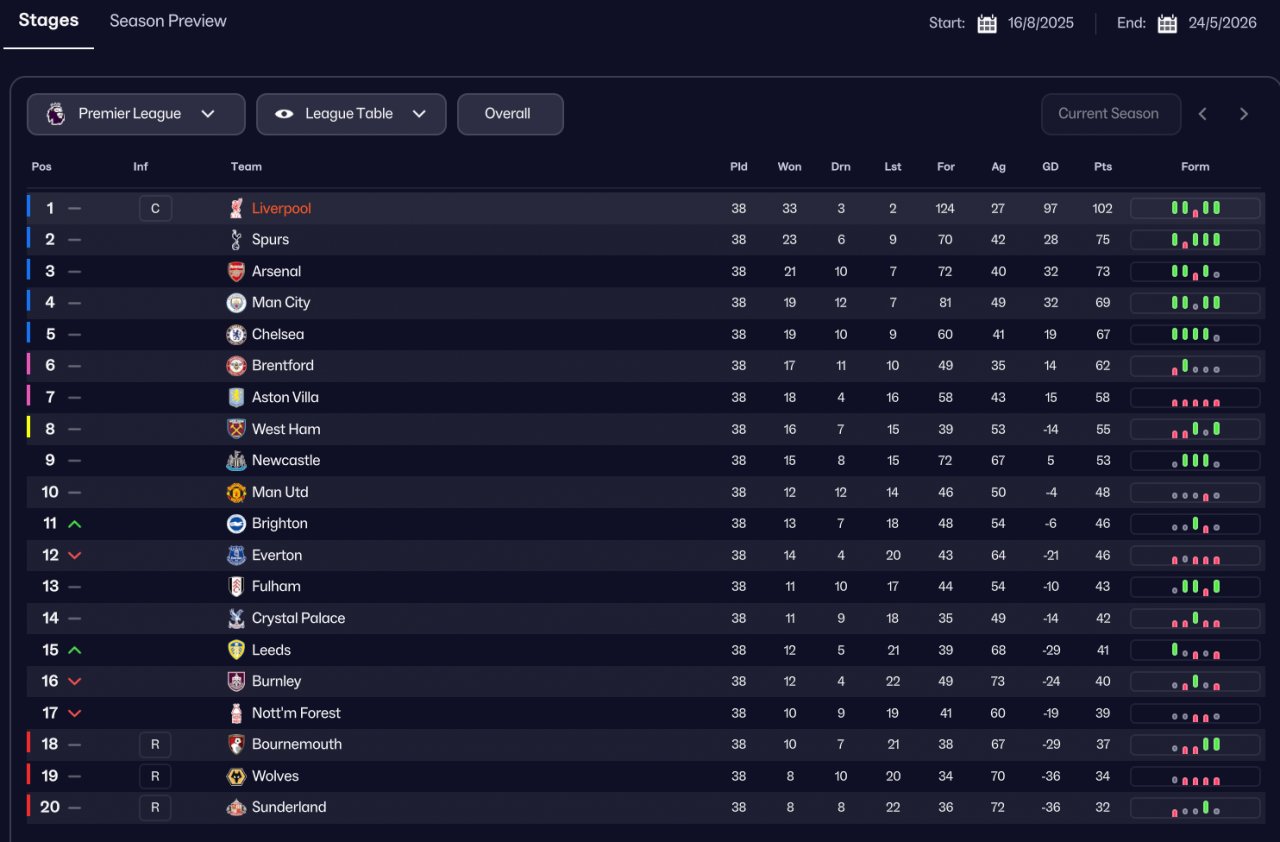This screenshot has height=842, width=1280.
Task: Click the Chelsea club crest
Action: click(x=236, y=334)
